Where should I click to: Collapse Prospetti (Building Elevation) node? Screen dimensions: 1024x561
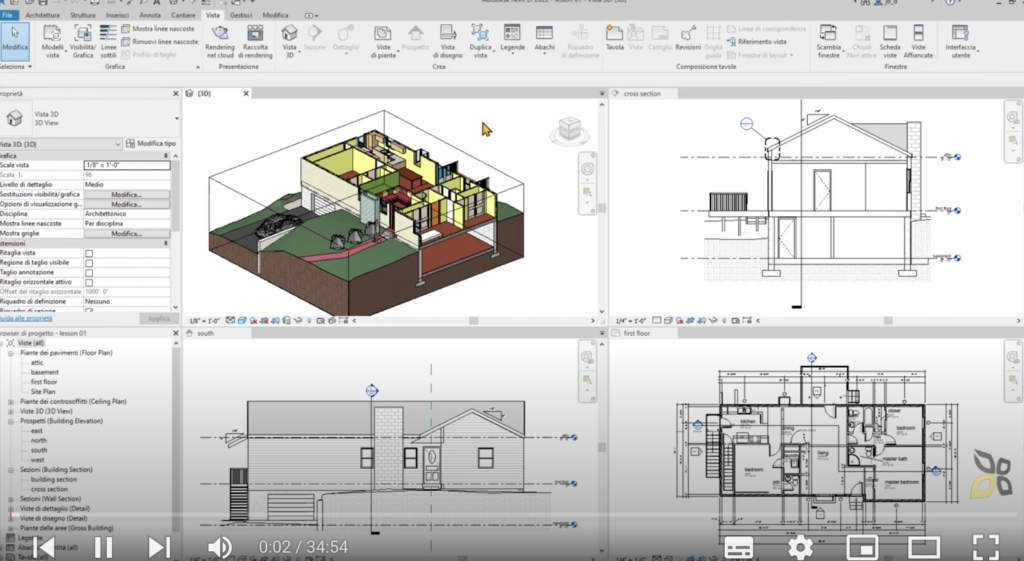coord(10,421)
